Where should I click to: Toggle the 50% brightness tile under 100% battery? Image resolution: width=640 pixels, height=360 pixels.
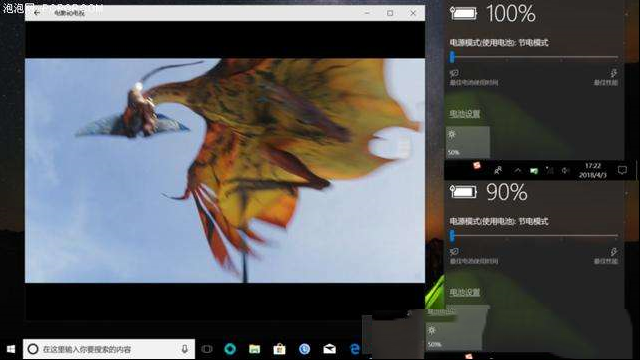[468, 142]
